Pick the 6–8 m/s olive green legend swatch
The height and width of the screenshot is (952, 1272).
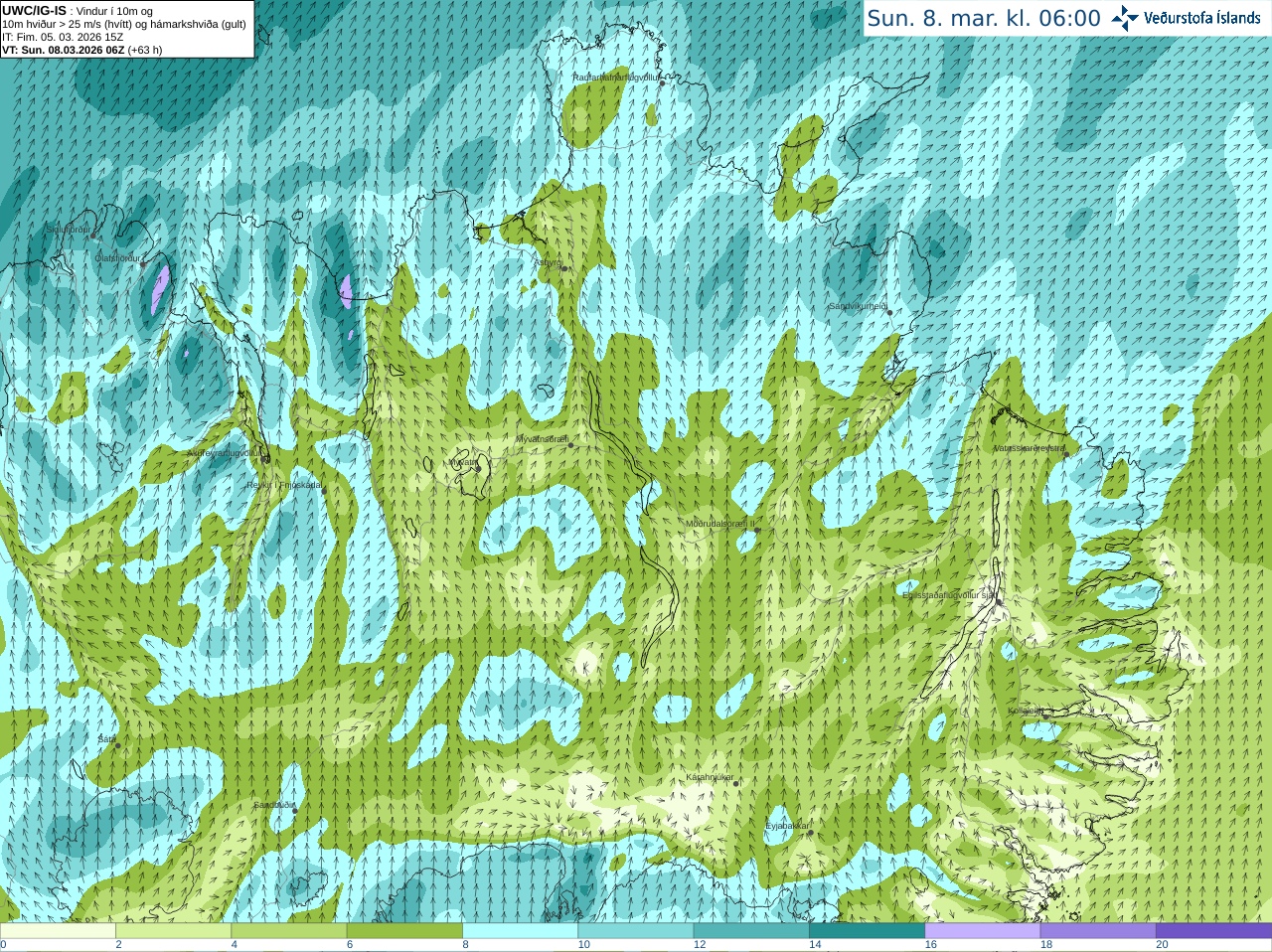click(x=404, y=931)
